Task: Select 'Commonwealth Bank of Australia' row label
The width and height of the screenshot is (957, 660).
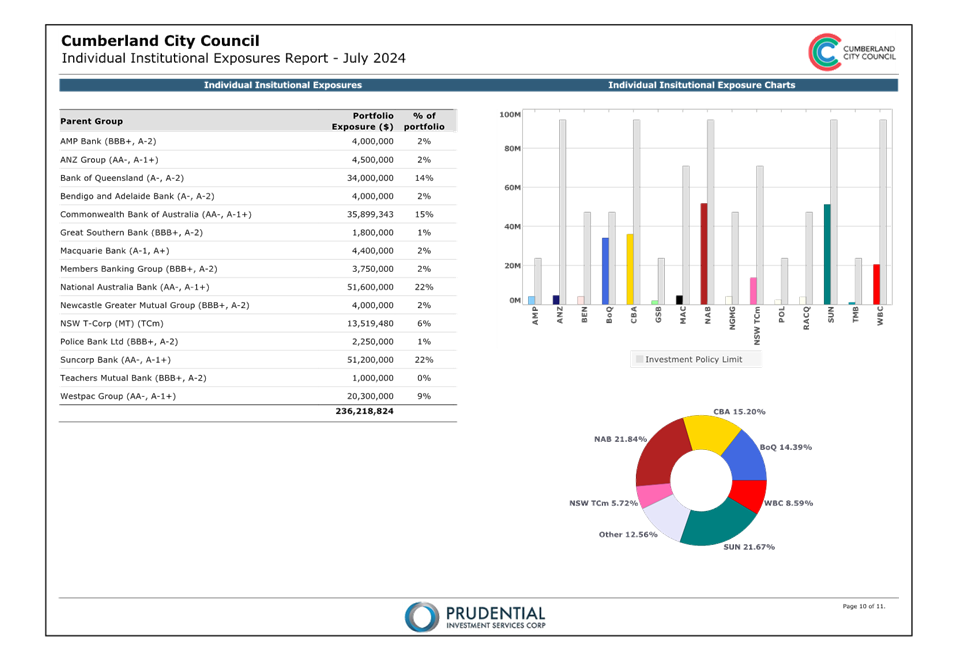Action: click(156, 214)
